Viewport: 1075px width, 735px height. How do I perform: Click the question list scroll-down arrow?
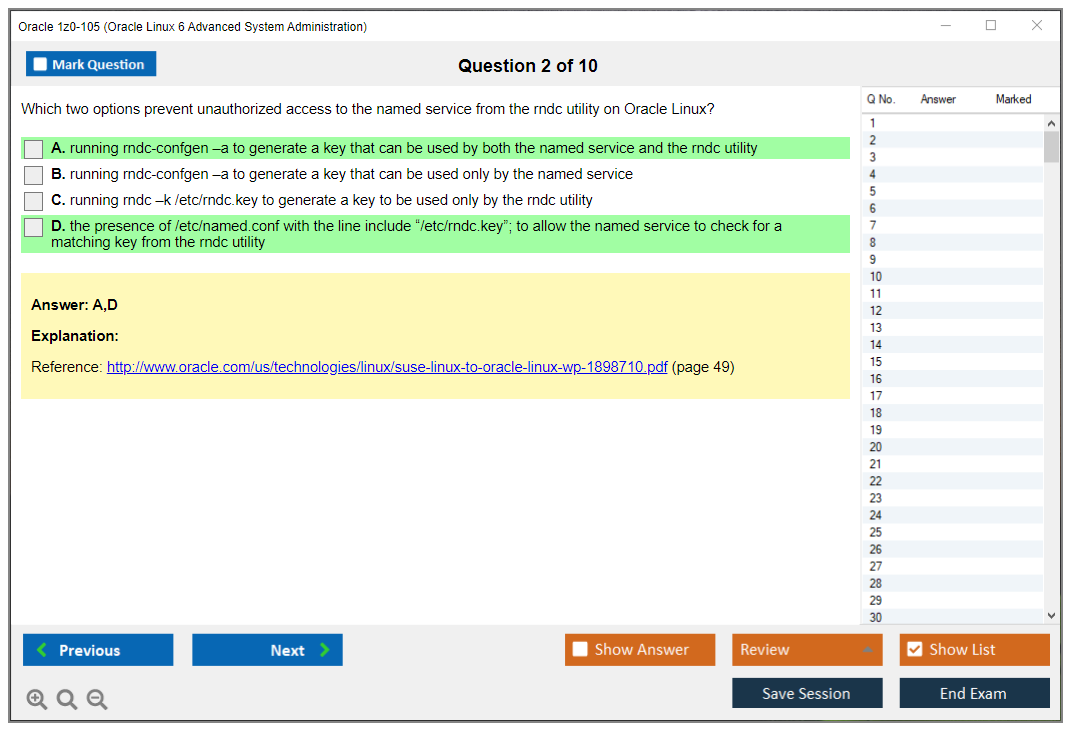click(1052, 615)
